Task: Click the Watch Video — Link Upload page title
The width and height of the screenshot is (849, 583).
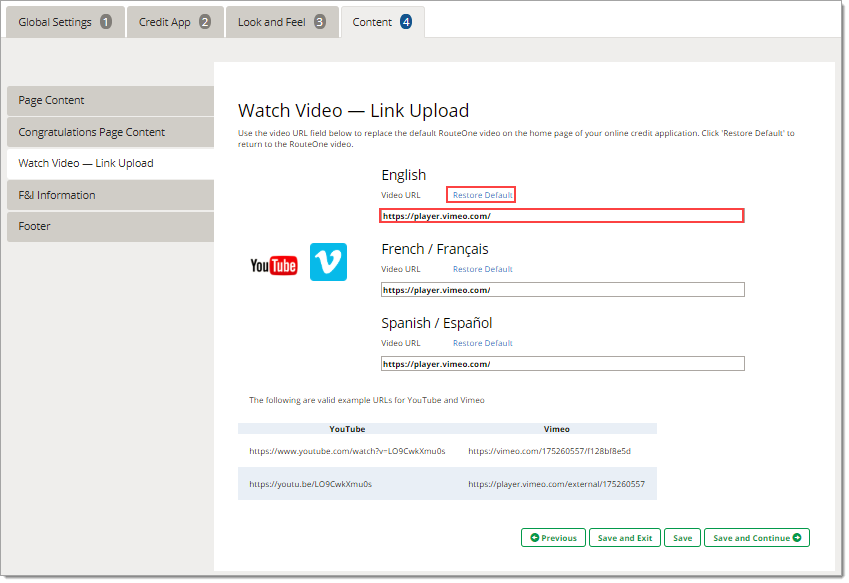Action: tap(354, 110)
